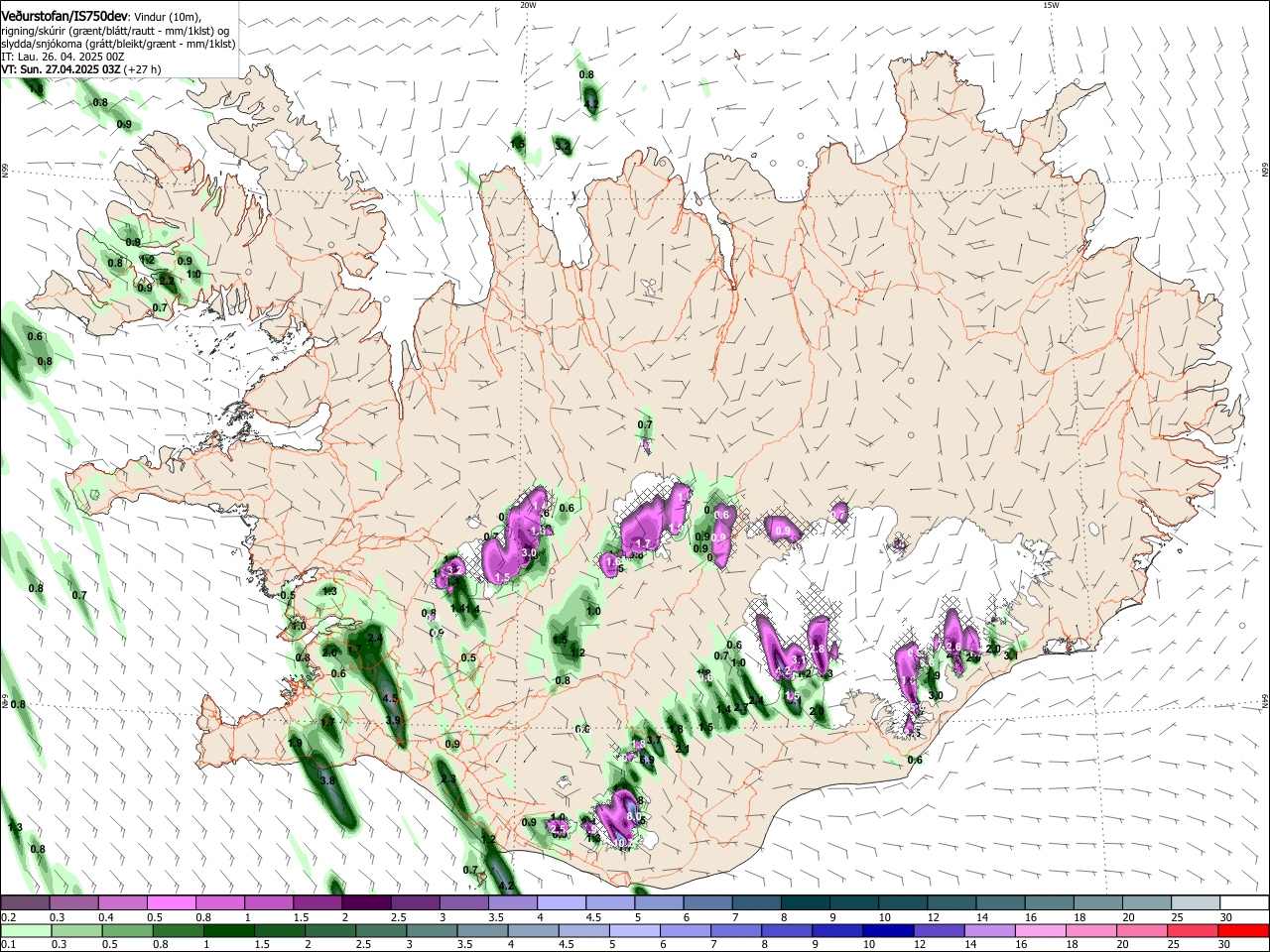Select the medium green 0.5–0.8 rain legend swatch
1270x952 pixels.
(x=127, y=930)
